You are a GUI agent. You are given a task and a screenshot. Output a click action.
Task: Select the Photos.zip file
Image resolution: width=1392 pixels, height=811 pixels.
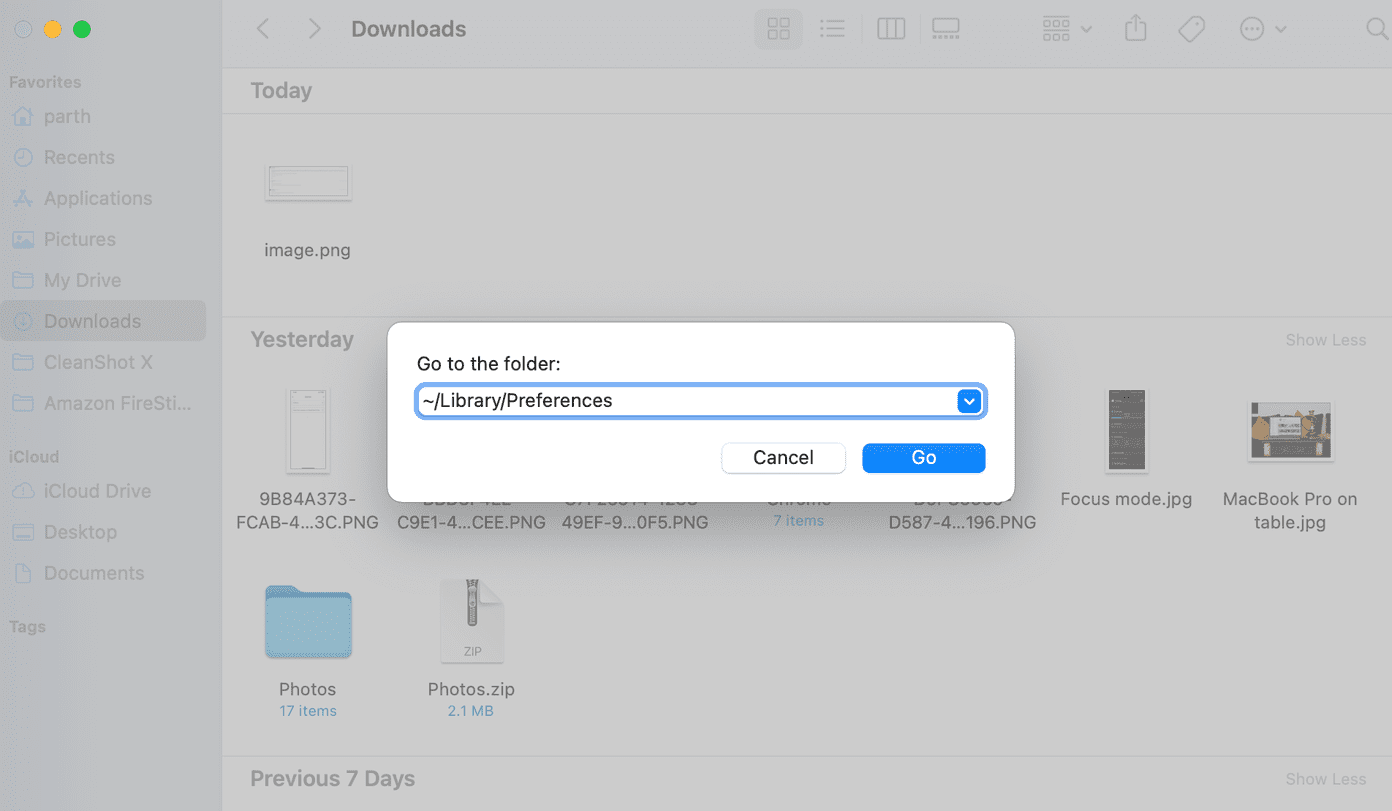(472, 620)
